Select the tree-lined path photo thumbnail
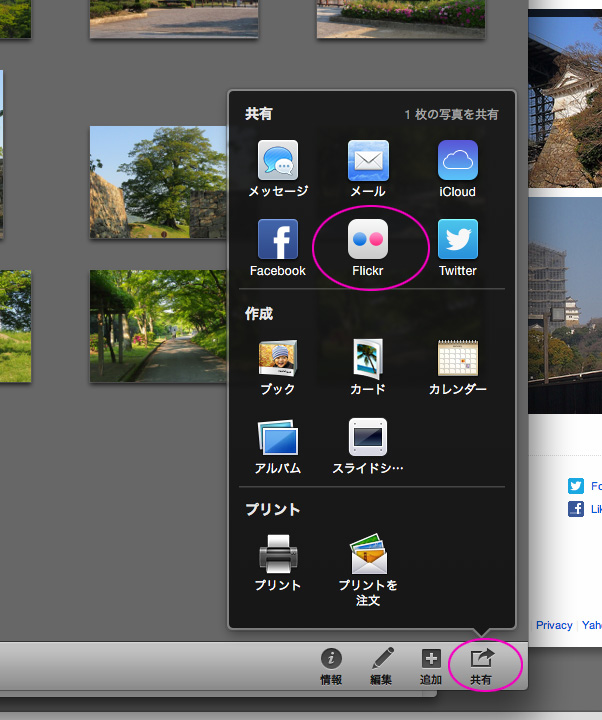This screenshot has height=720, width=602. pyautogui.click(x=159, y=326)
